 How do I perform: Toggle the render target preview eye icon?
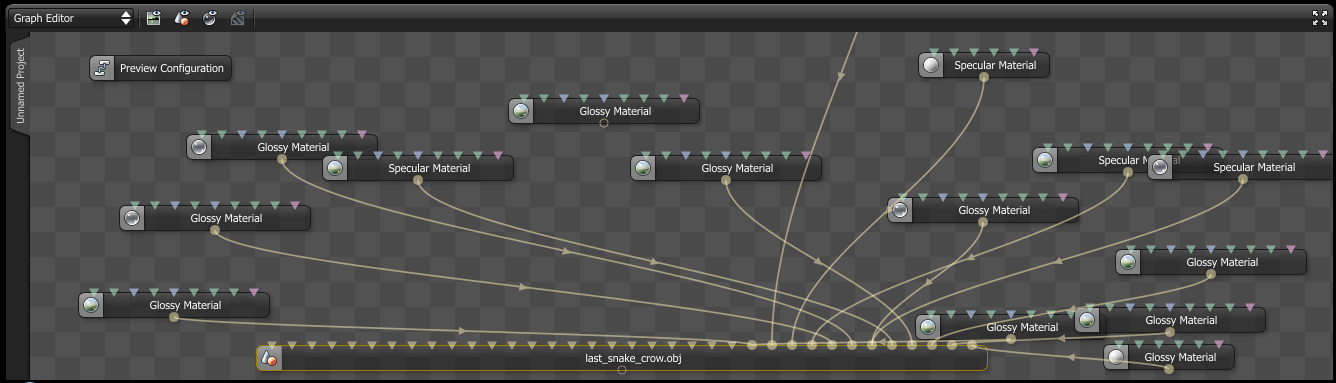point(153,18)
